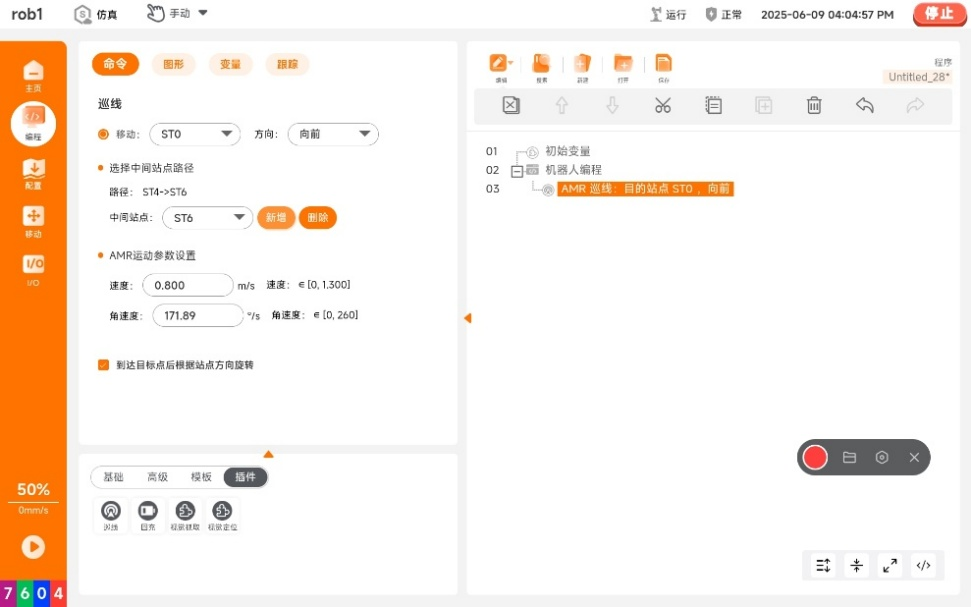Screen dimensions: 971x607
Task: Click the scissors cut icon in toolbar
Action: (662, 105)
